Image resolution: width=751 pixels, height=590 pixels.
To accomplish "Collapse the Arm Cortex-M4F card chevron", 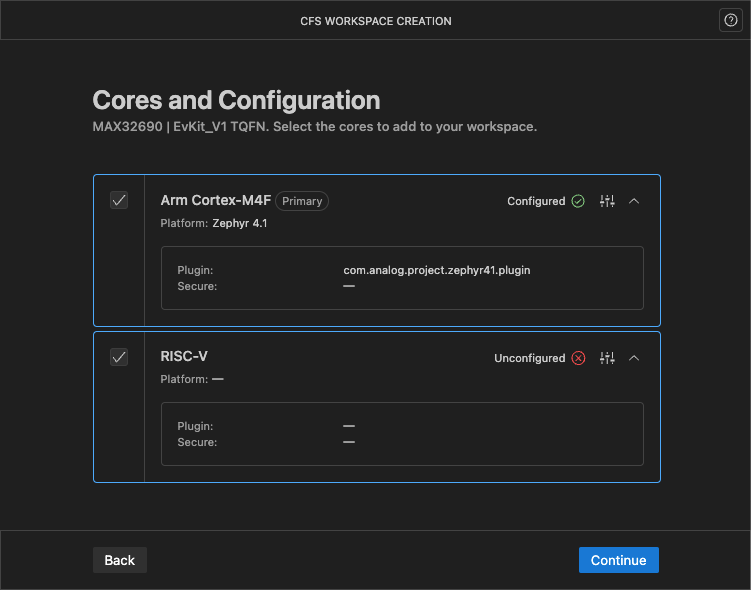I will [634, 201].
